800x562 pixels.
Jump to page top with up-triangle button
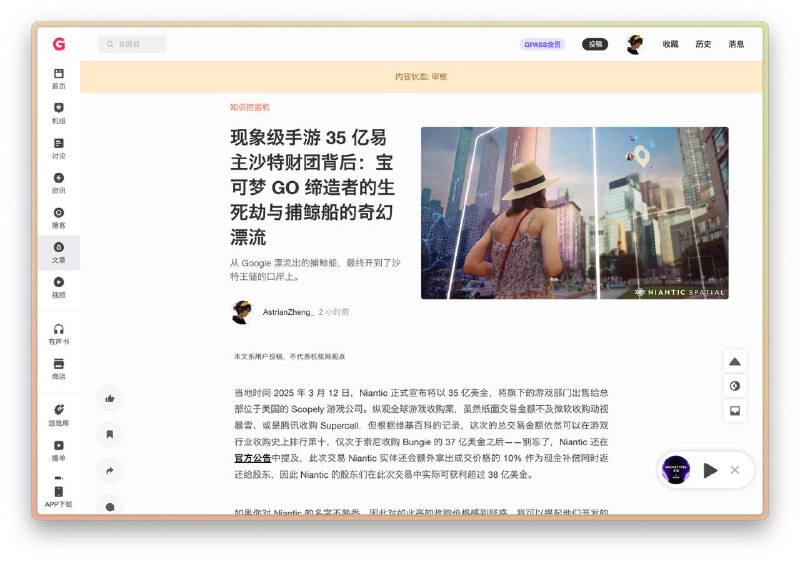(735, 362)
